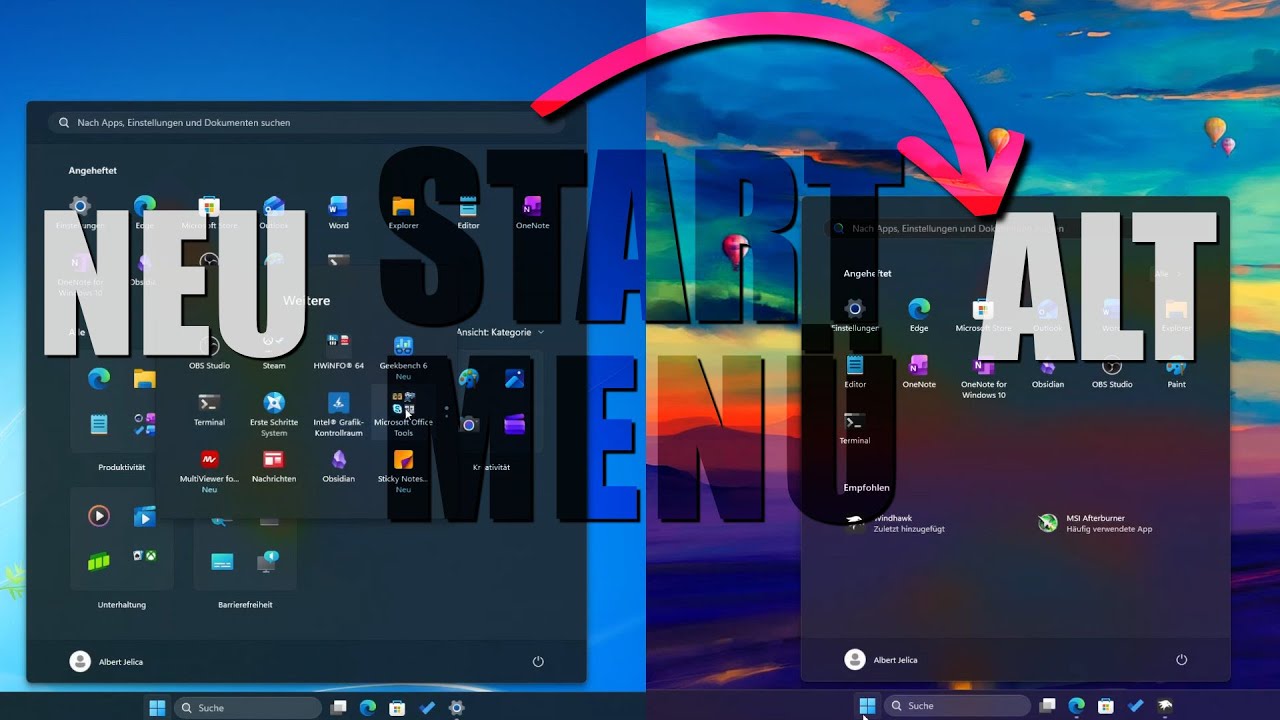Viewport: 1280px width, 720px height.
Task: Open the Media Player icon in Unterhaltung
Action: (98, 516)
